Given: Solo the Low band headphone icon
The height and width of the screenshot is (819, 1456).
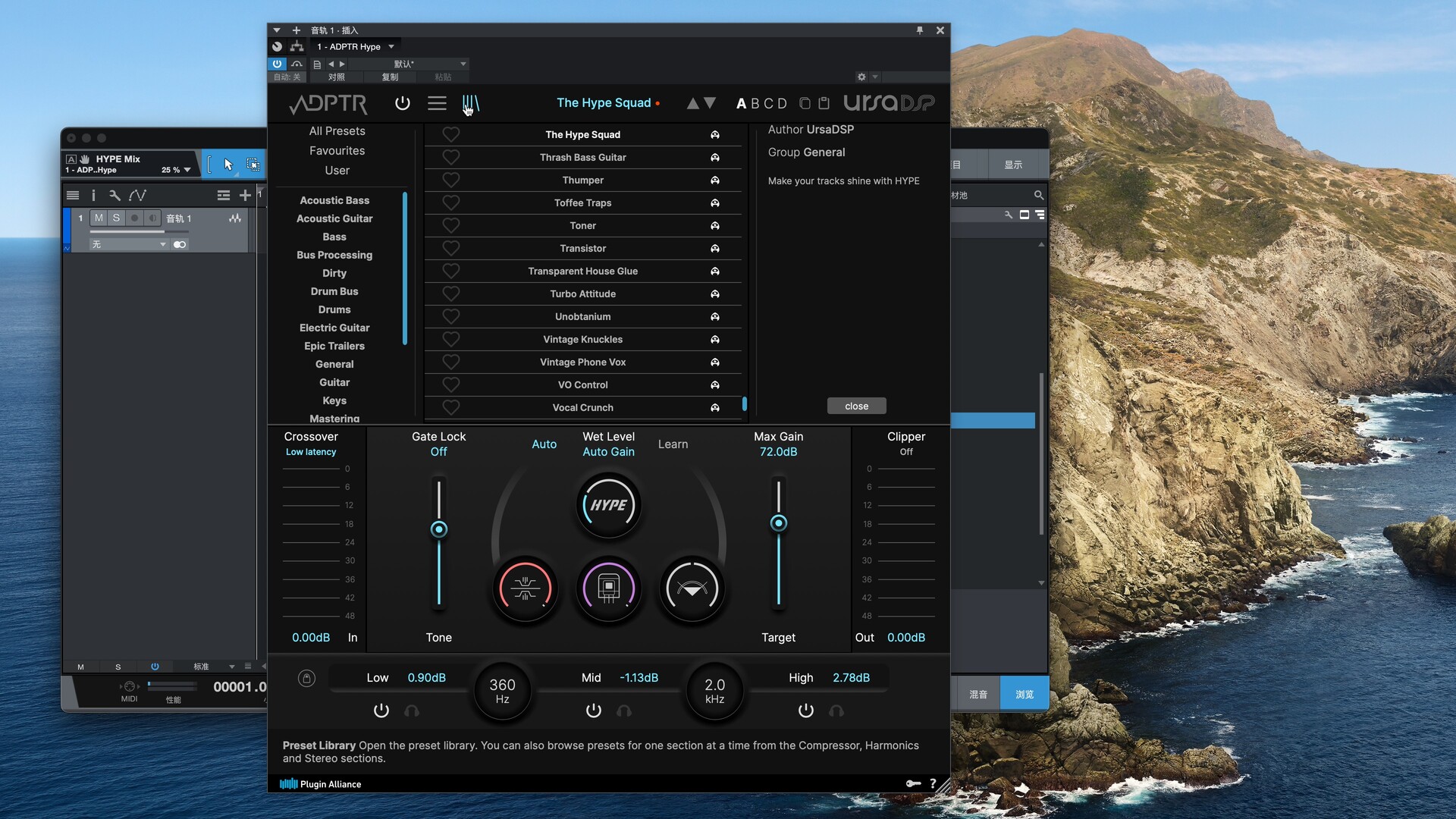Looking at the screenshot, I should [412, 711].
